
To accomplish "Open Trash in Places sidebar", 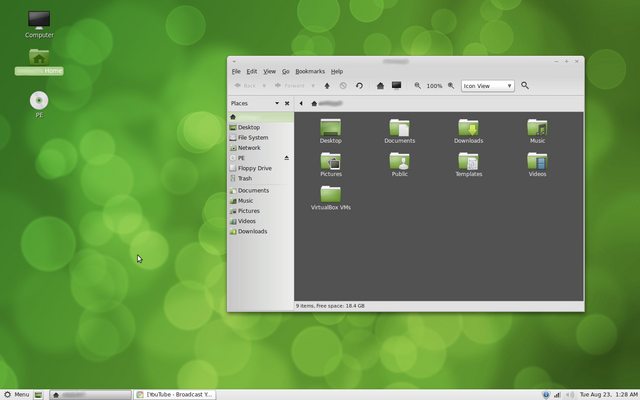I will tap(260, 178).
